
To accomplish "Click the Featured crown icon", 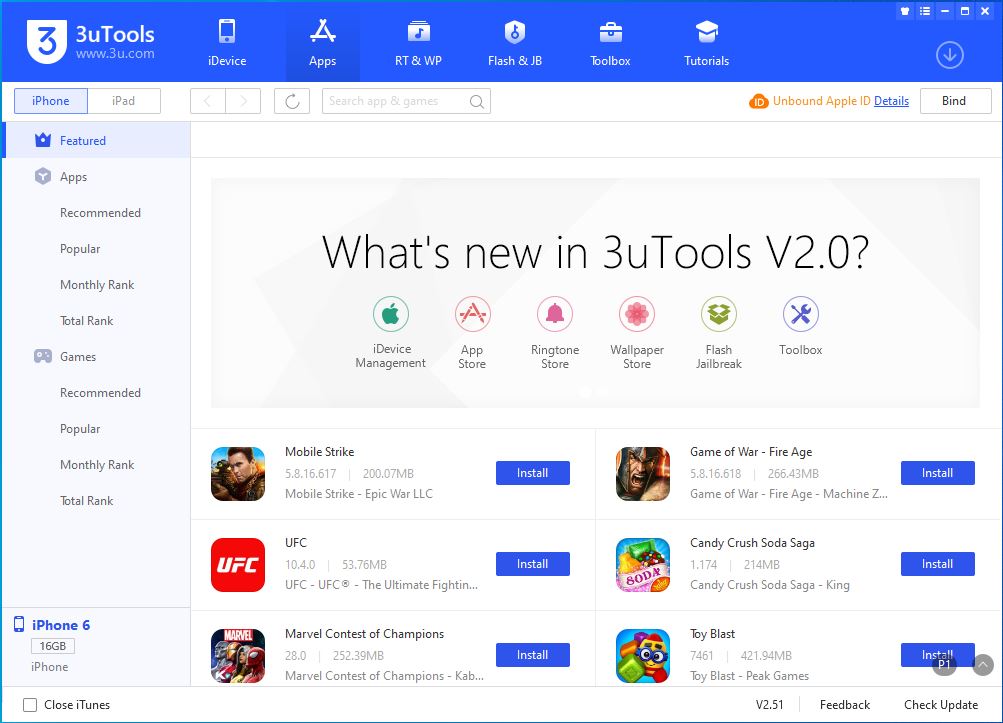I will pyautogui.click(x=43, y=140).
